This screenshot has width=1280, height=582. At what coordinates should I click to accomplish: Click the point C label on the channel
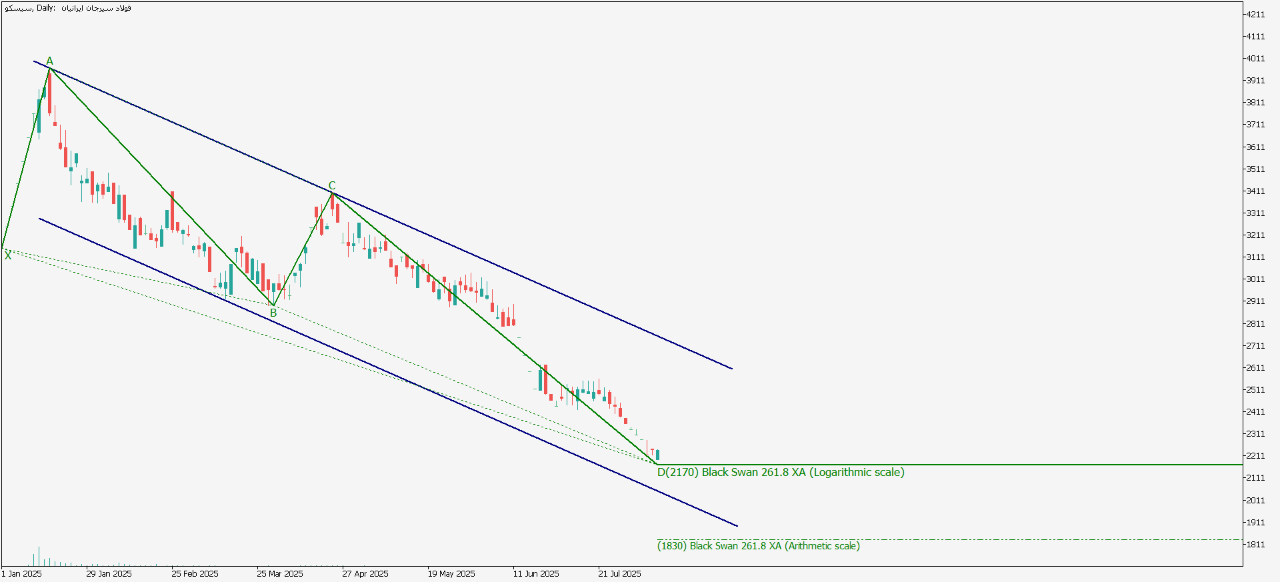click(x=331, y=186)
